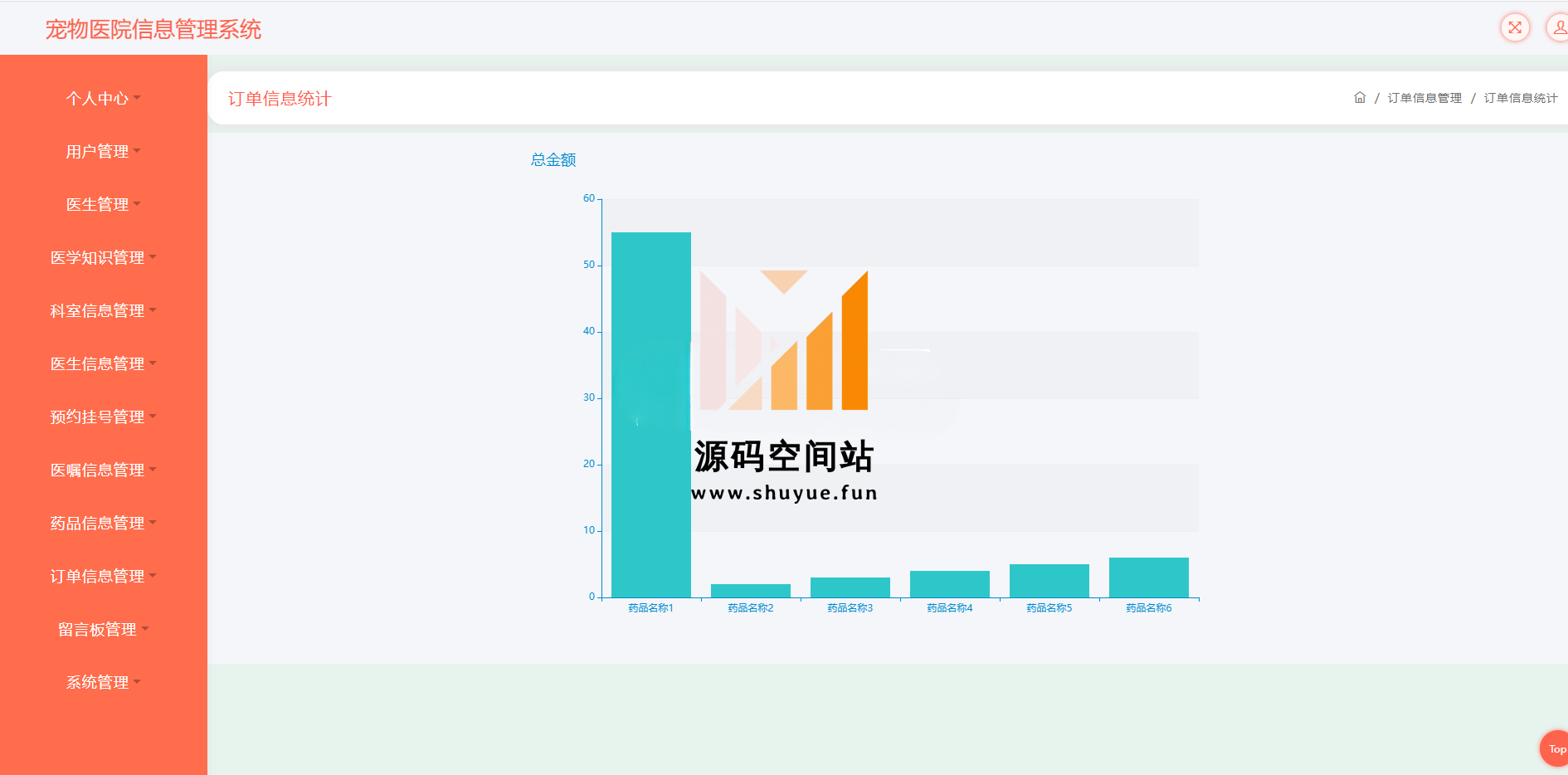The height and width of the screenshot is (775, 1568).
Task: Expand 药品信息管理 in the sidebar
Action: [x=104, y=523]
